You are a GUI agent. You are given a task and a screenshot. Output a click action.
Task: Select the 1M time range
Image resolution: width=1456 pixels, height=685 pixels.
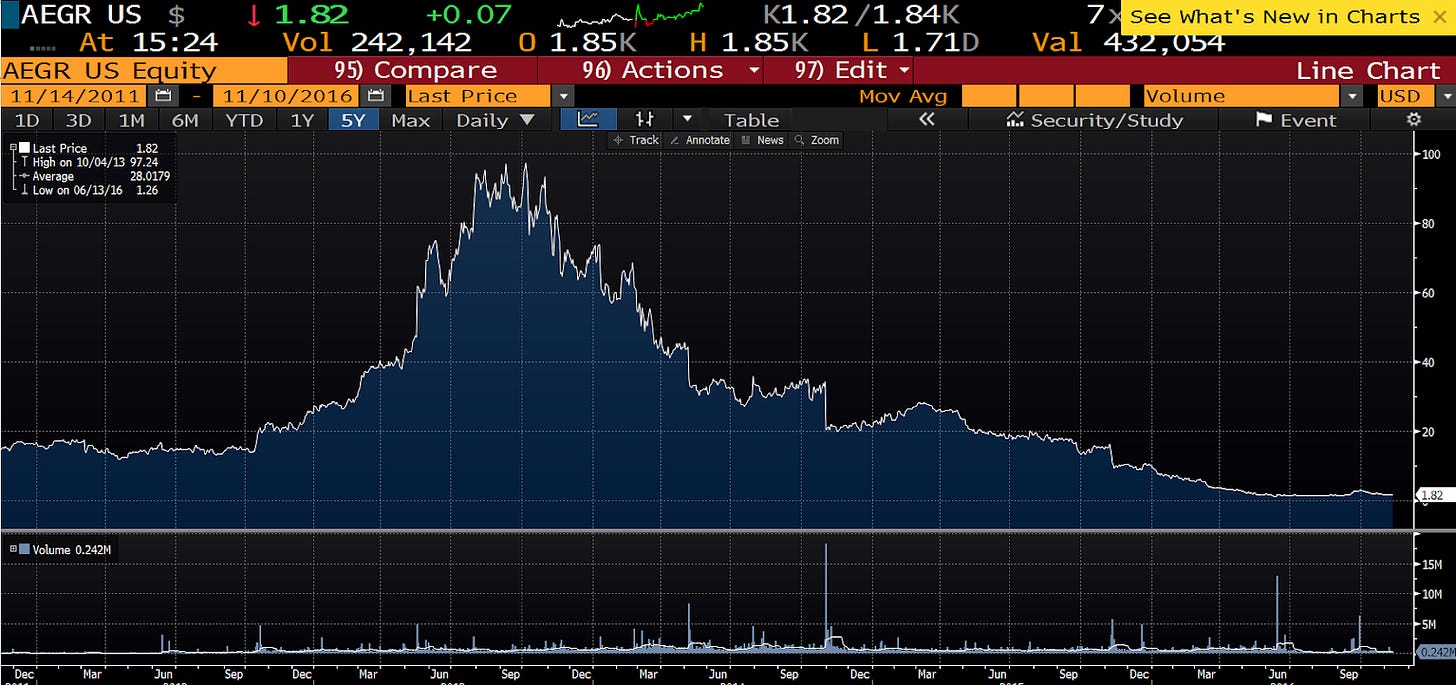[x=131, y=120]
